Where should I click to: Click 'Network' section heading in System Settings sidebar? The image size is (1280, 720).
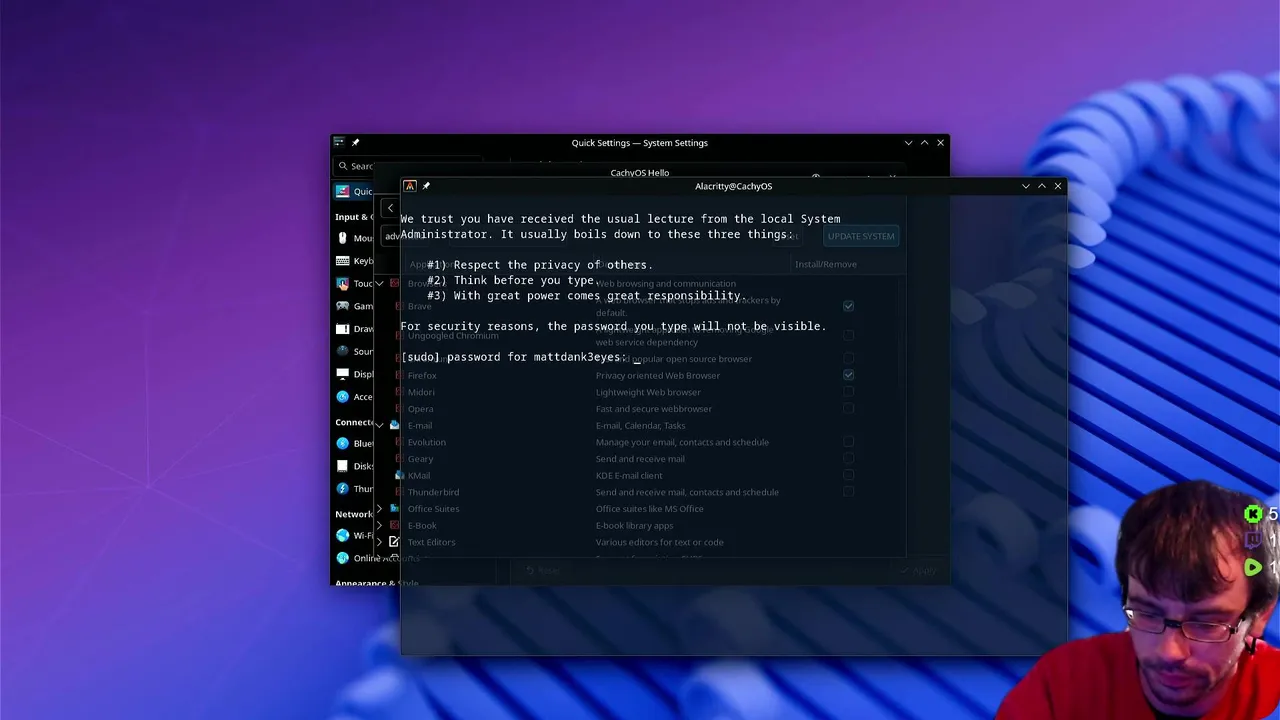coord(354,514)
